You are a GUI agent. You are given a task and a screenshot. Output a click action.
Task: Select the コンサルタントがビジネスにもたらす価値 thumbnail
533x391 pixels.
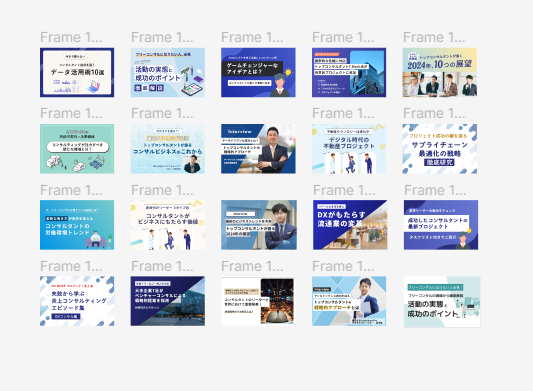point(168,225)
